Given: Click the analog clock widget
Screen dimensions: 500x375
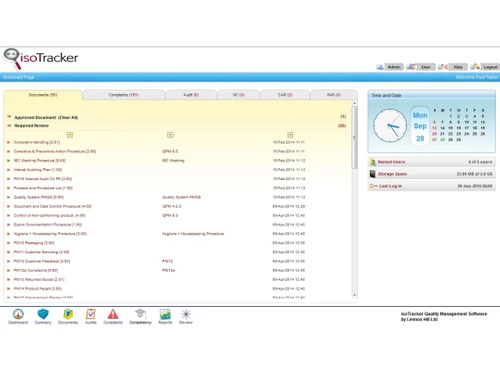Looking at the screenshot, I should click(389, 126).
